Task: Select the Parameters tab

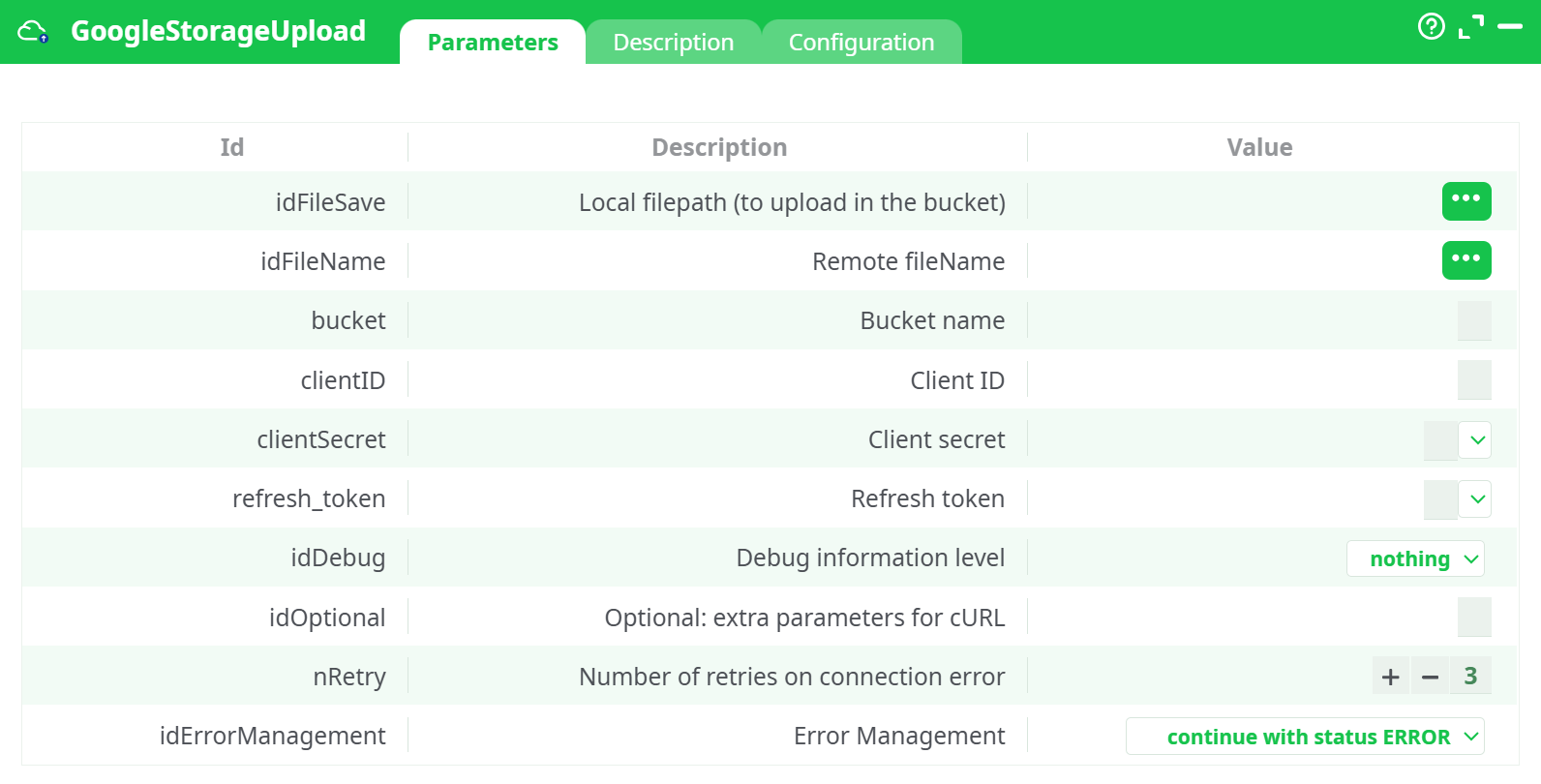Action: 493,43
